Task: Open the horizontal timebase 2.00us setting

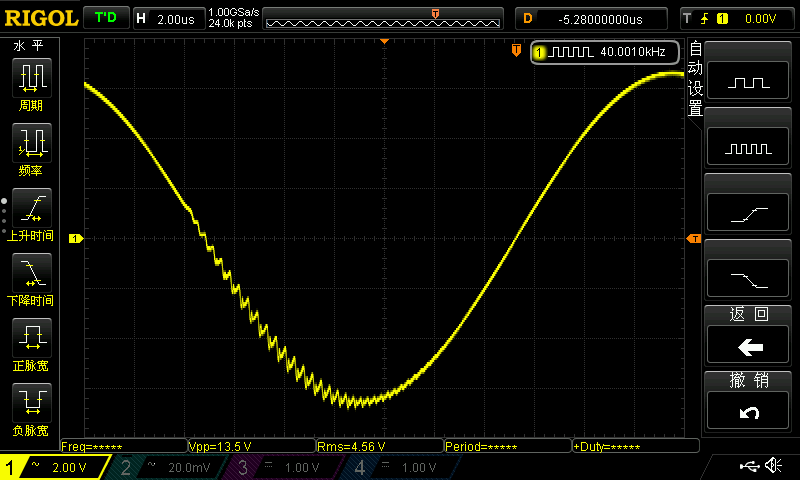Action: coord(169,19)
